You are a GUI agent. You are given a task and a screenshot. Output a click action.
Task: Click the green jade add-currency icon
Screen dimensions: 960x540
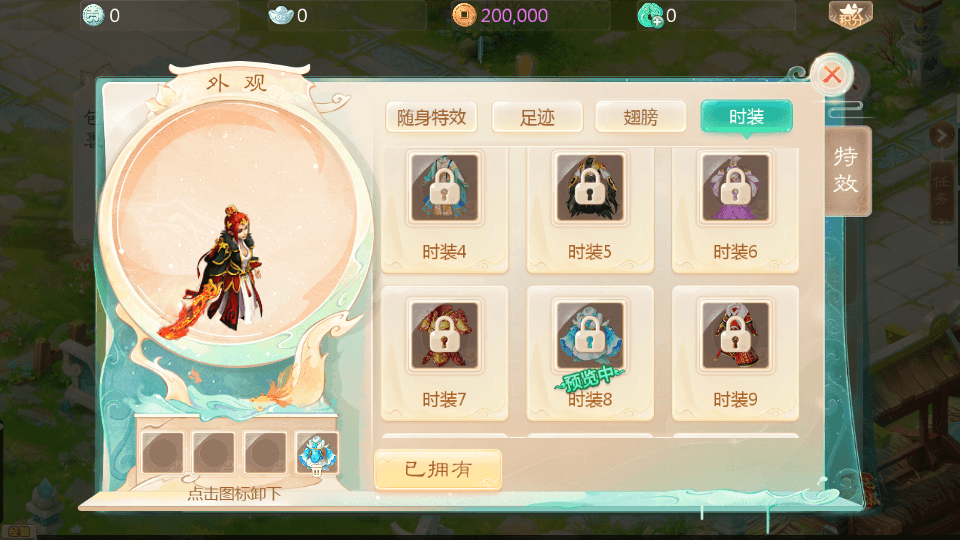click(x=650, y=15)
